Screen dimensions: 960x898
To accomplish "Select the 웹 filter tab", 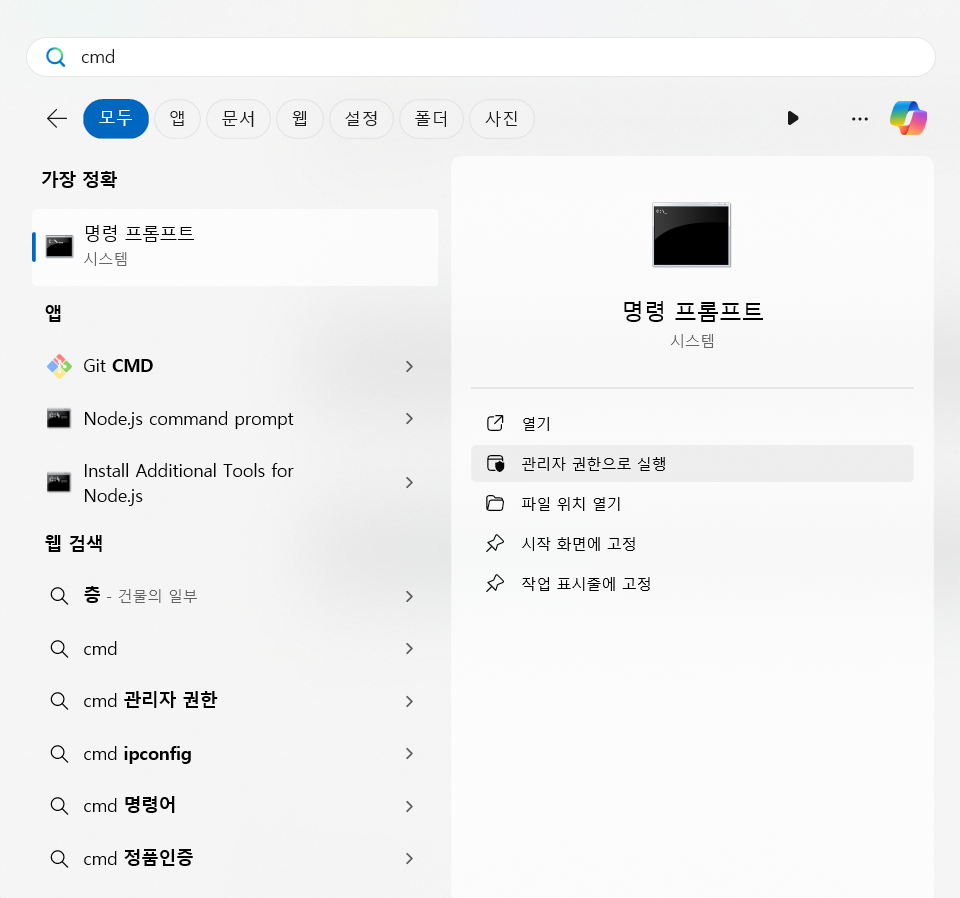I will pyautogui.click(x=300, y=118).
